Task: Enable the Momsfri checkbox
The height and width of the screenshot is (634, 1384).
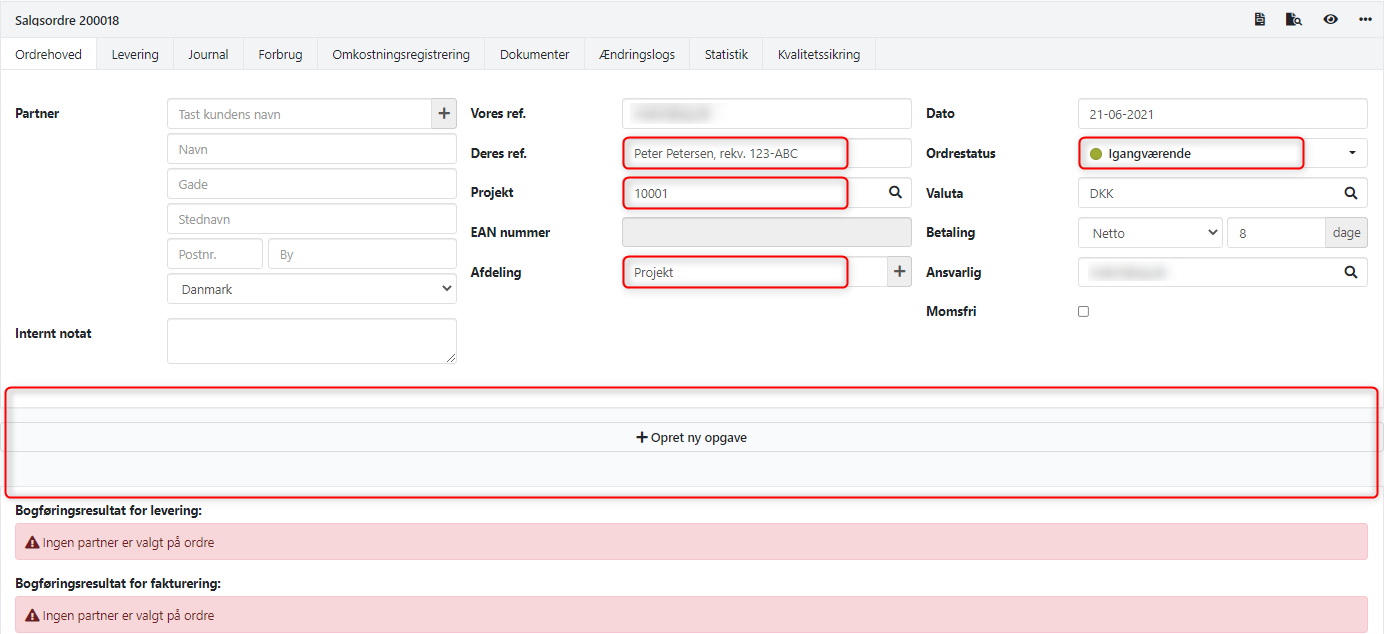Action: pyautogui.click(x=1083, y=312)
